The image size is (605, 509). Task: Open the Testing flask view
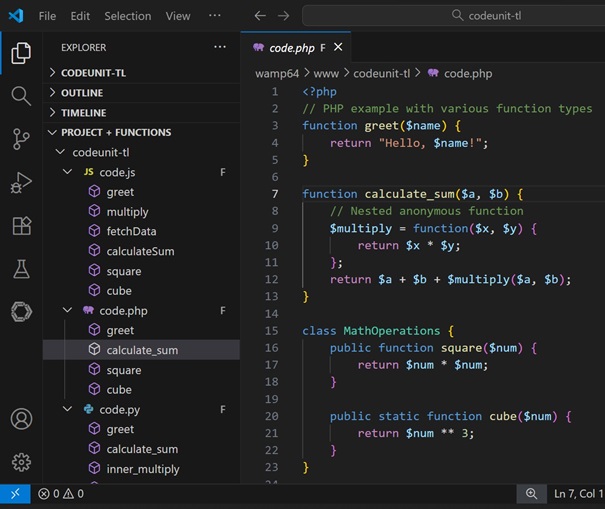point(21,269)
